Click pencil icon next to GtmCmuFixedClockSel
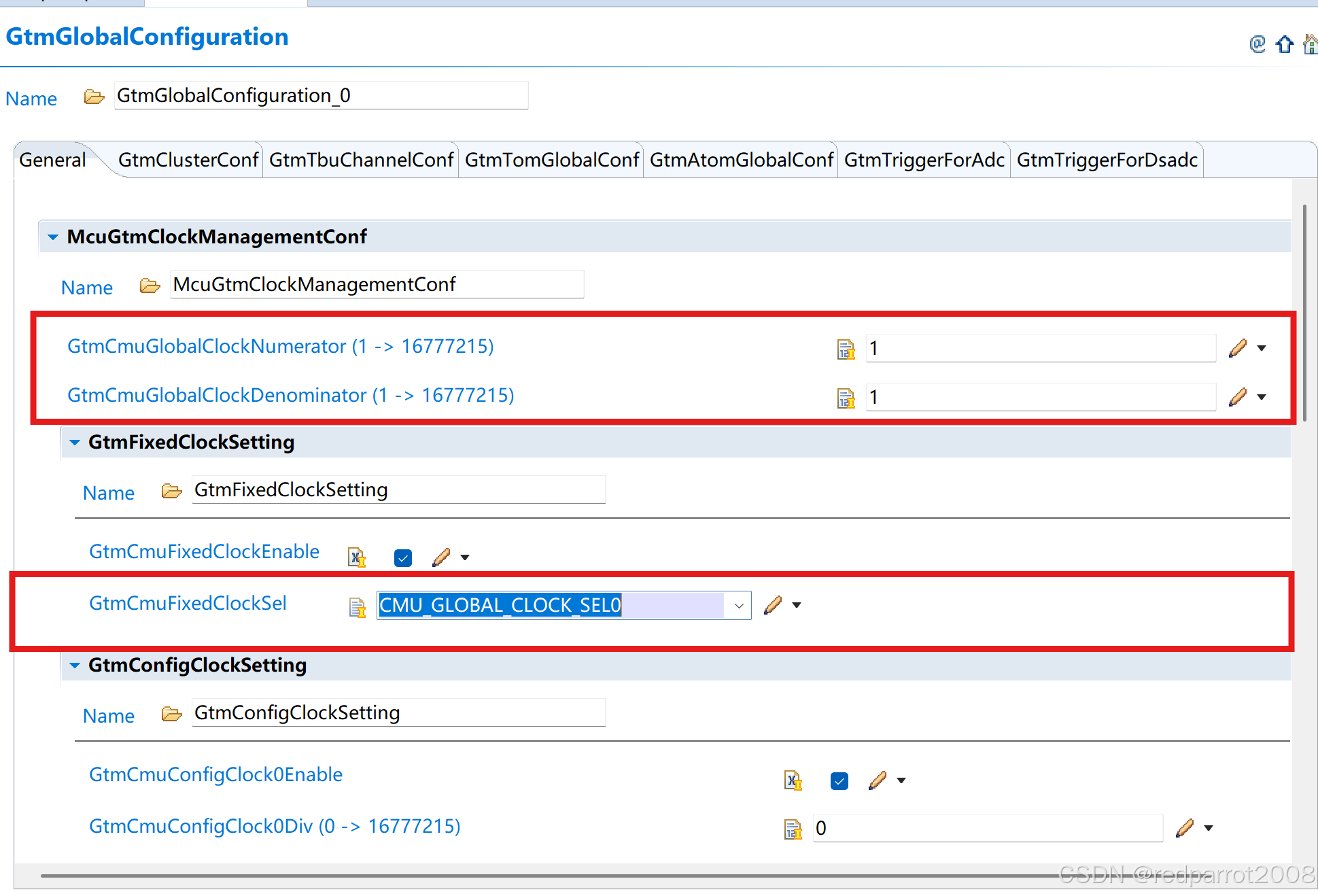1318x896 pixels. click(773, 605)
